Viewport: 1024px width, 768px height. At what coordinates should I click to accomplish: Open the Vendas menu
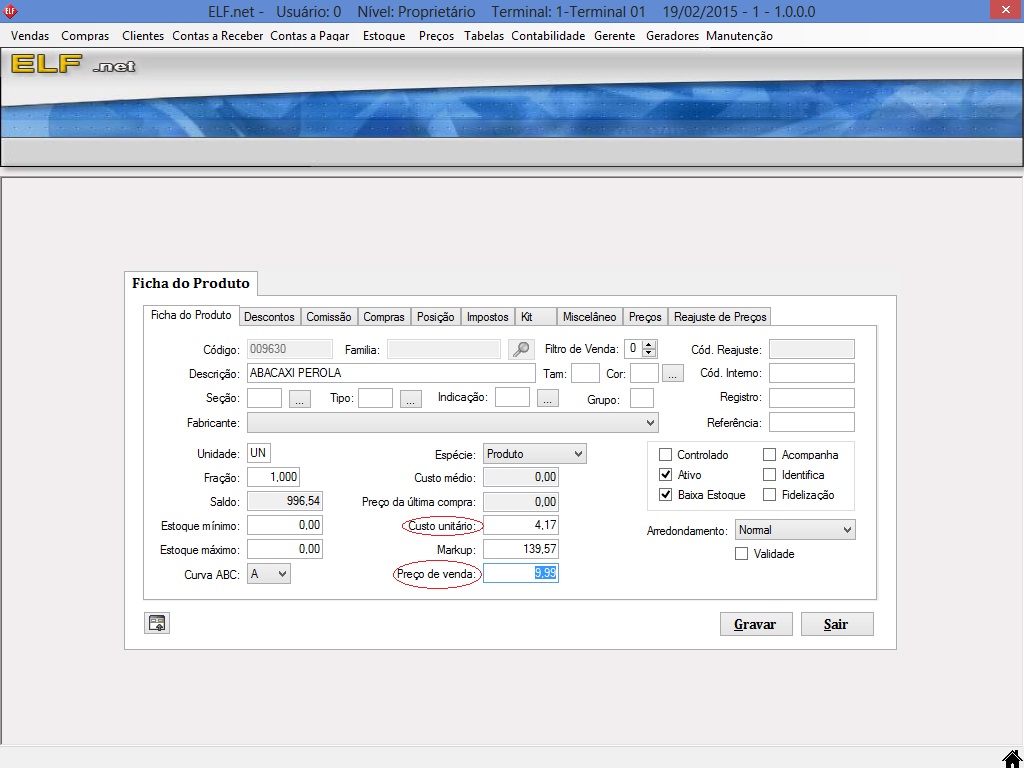coord(30,36)
